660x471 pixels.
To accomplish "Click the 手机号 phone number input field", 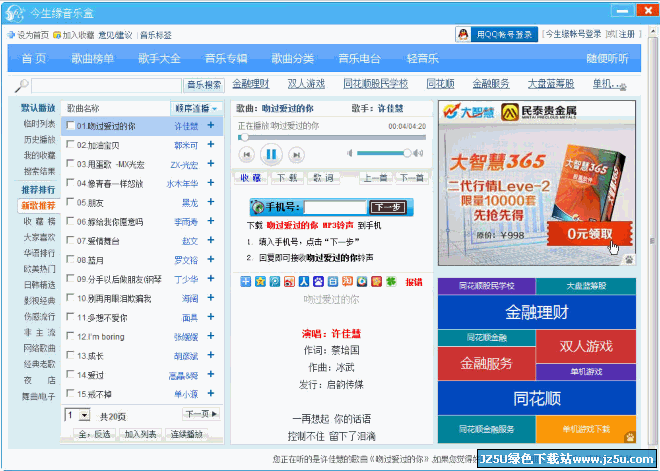I will (x=335, y=207).
